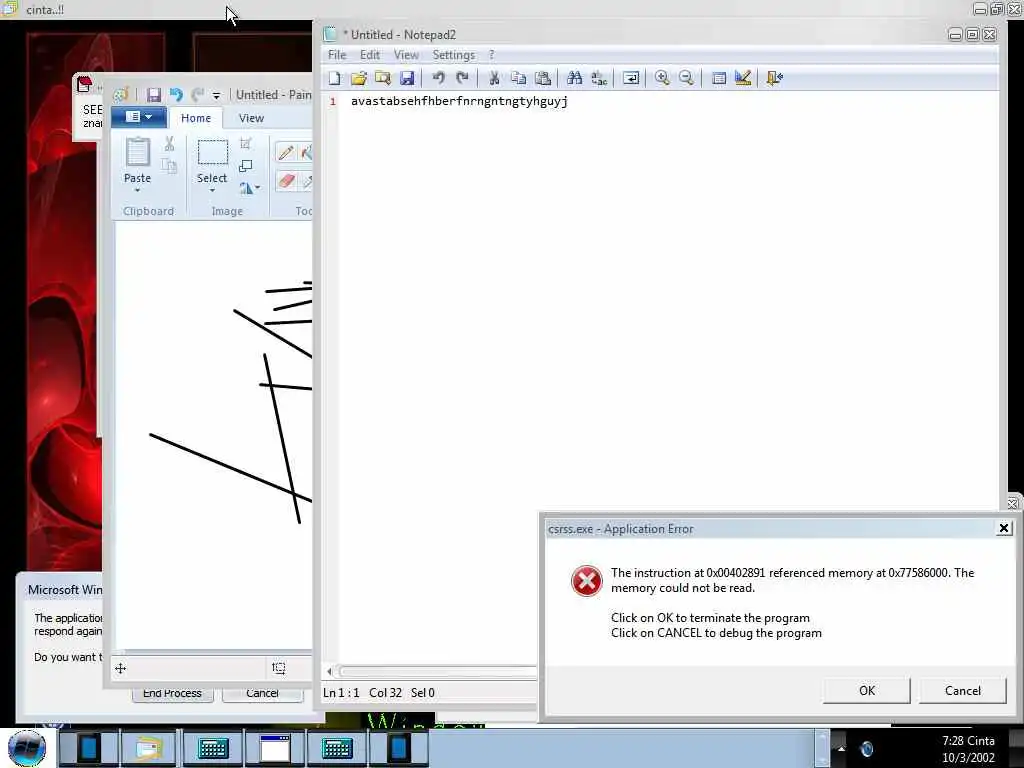Select the Eraser tool in Paint

285,181
